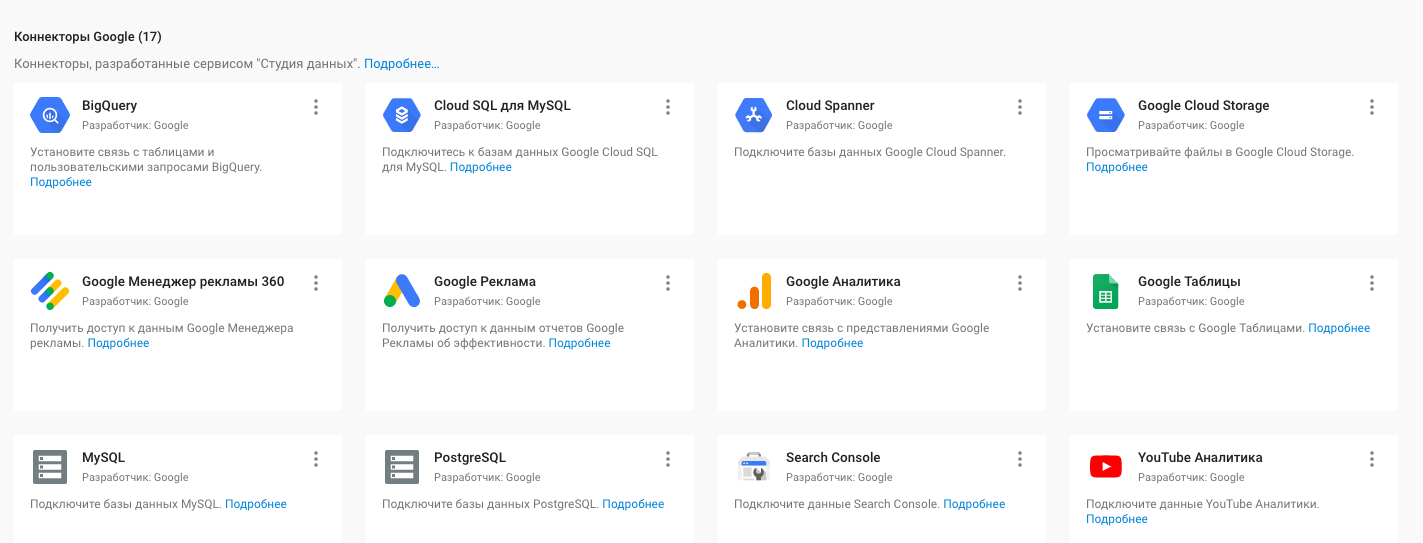Click the Google Cloud Storage icon
This screenshot has height=543, width=1423.
point(1106,115)
